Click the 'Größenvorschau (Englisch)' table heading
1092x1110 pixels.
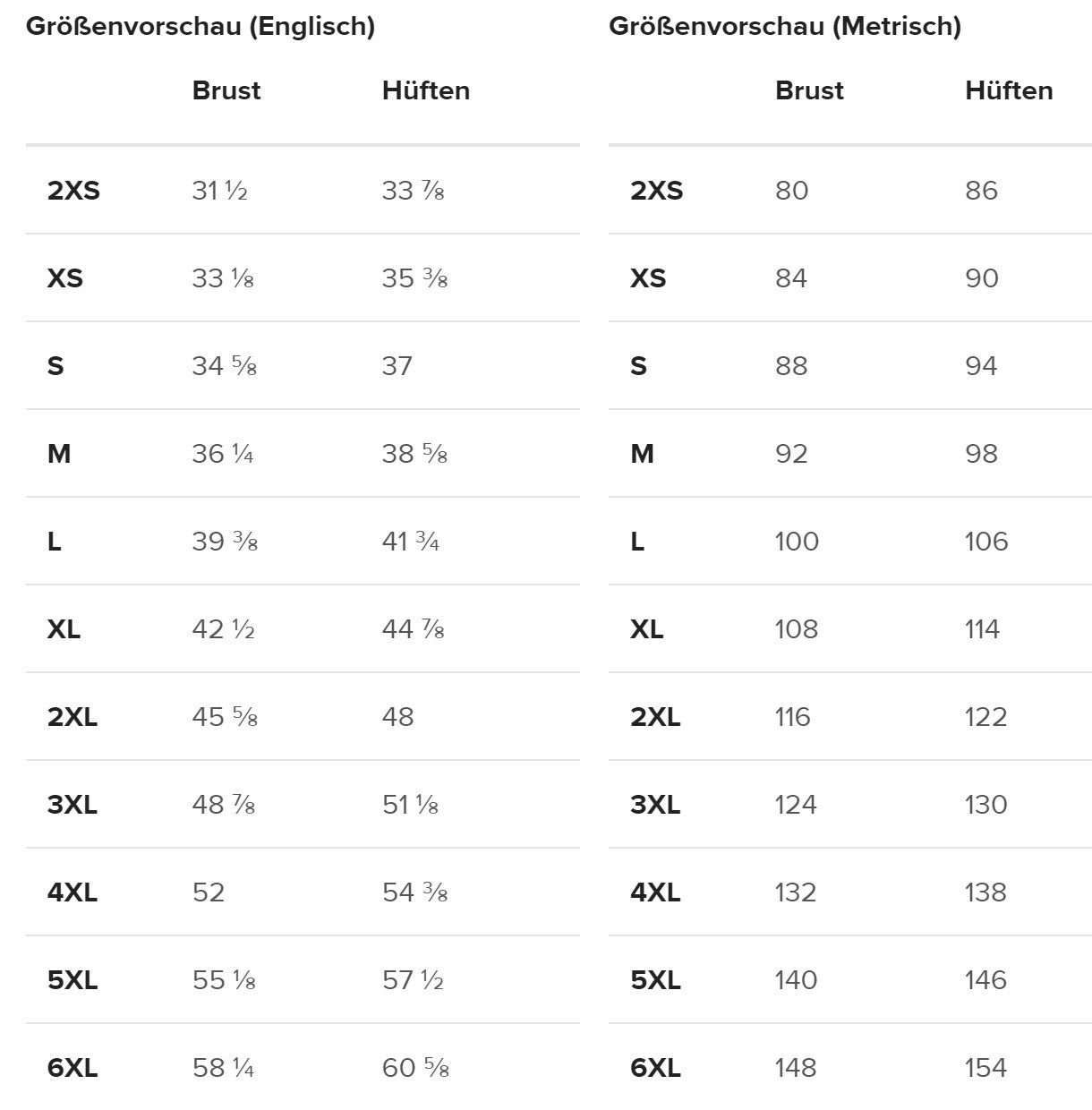200,26
